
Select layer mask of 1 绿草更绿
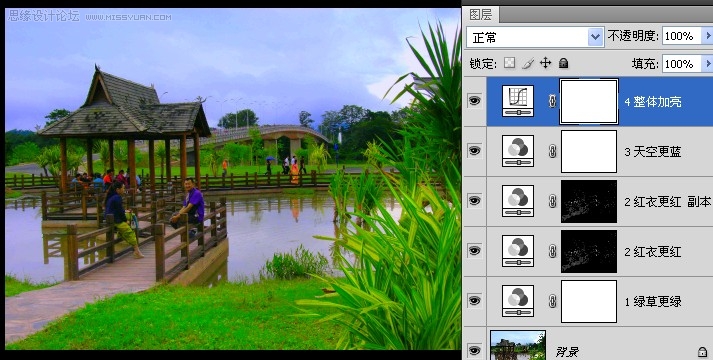pos(589,301)
